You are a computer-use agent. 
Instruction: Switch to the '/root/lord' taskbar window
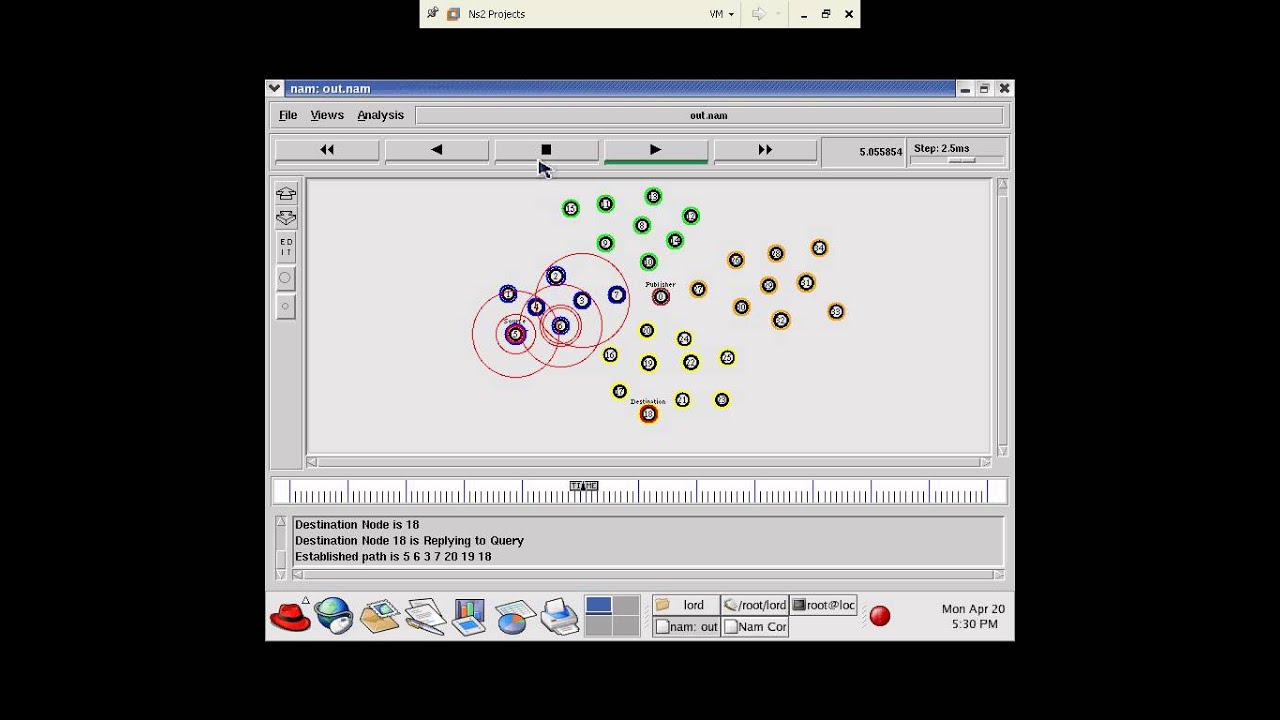pos(755,605)
